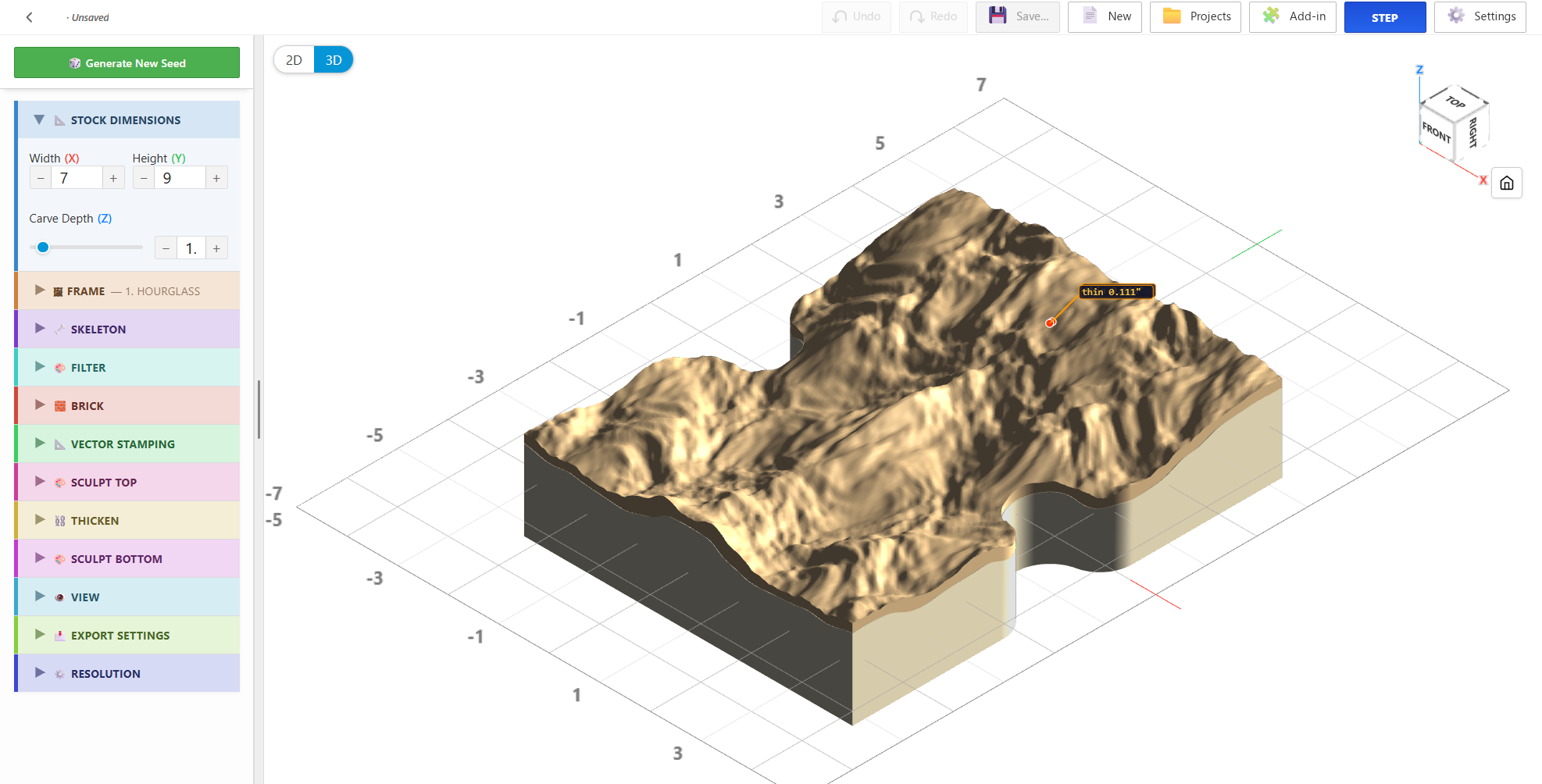Screen dimensions: 1542x784
Task: Click the Resolution section icon
Action: 59,674
